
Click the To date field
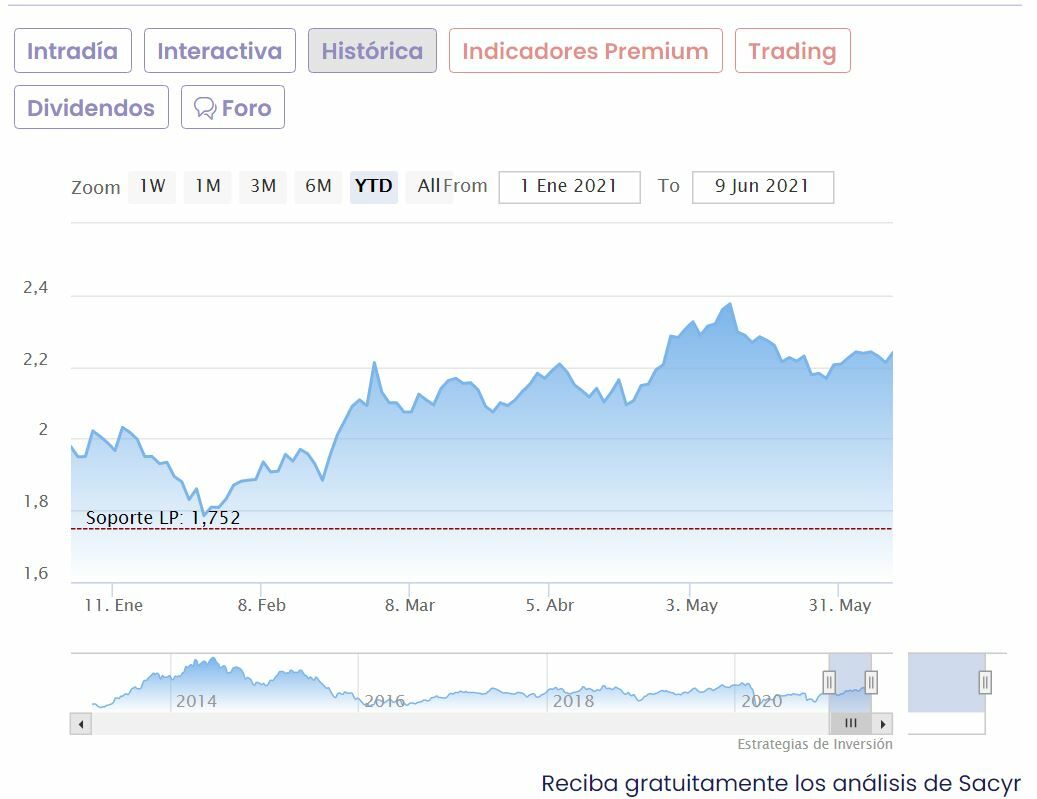tap(762, 186)
